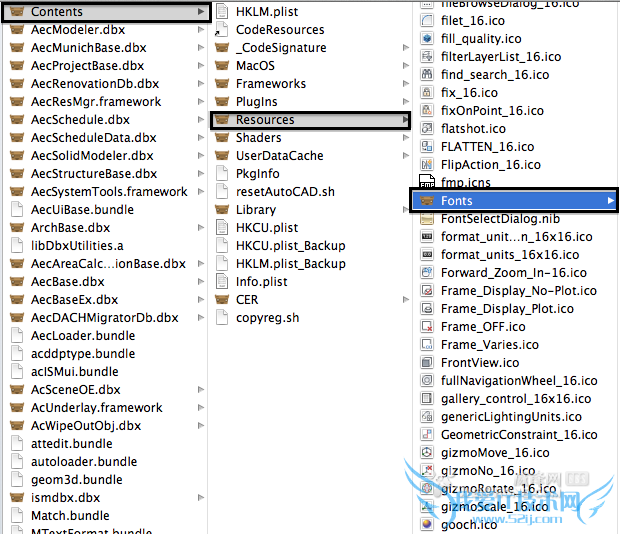
Task: Select AecSystemTools.framework item
Action: (109, 191)
